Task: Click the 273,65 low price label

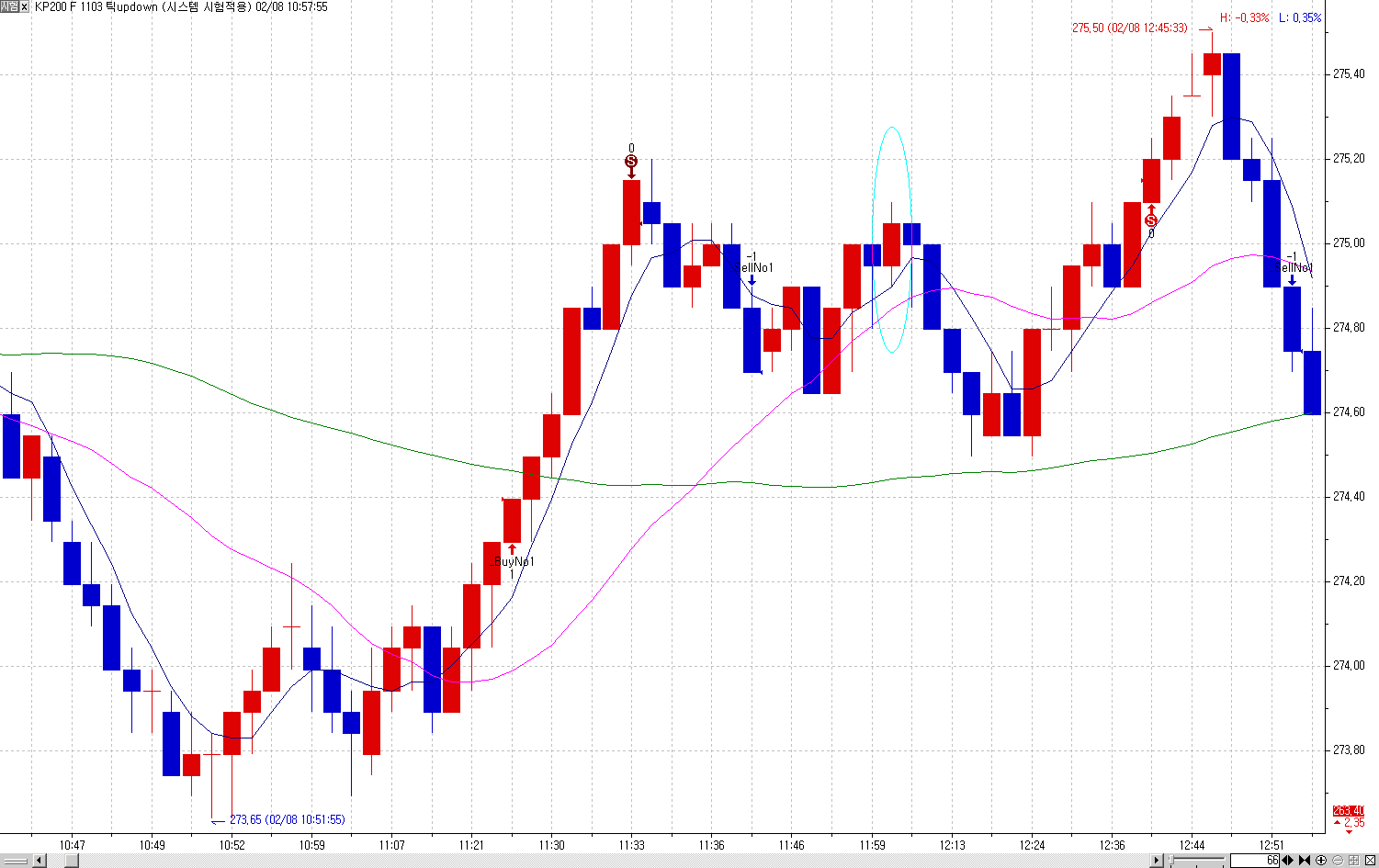Action: tap(288, 819)
